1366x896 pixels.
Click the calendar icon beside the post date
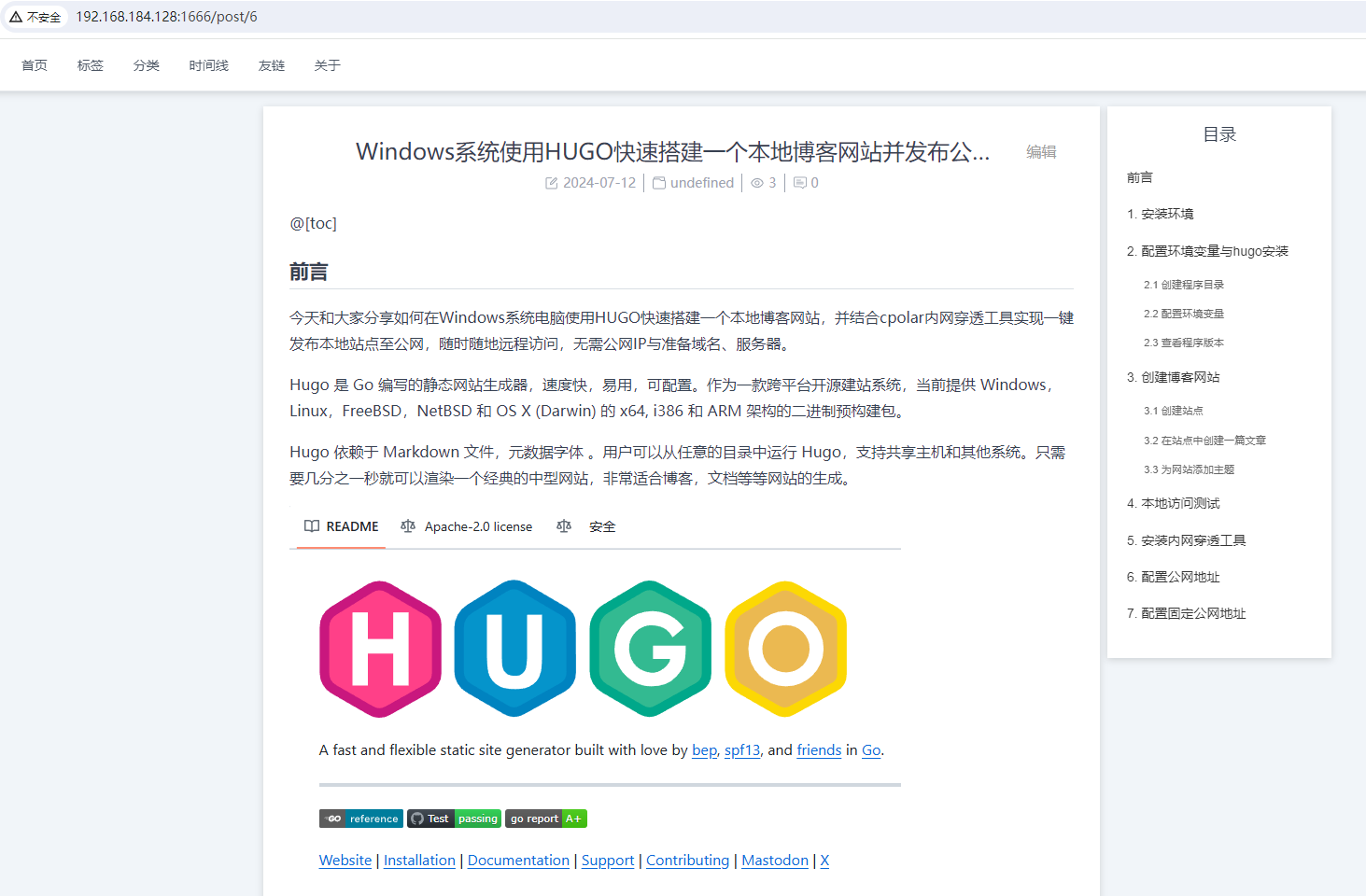click(552, 182)
